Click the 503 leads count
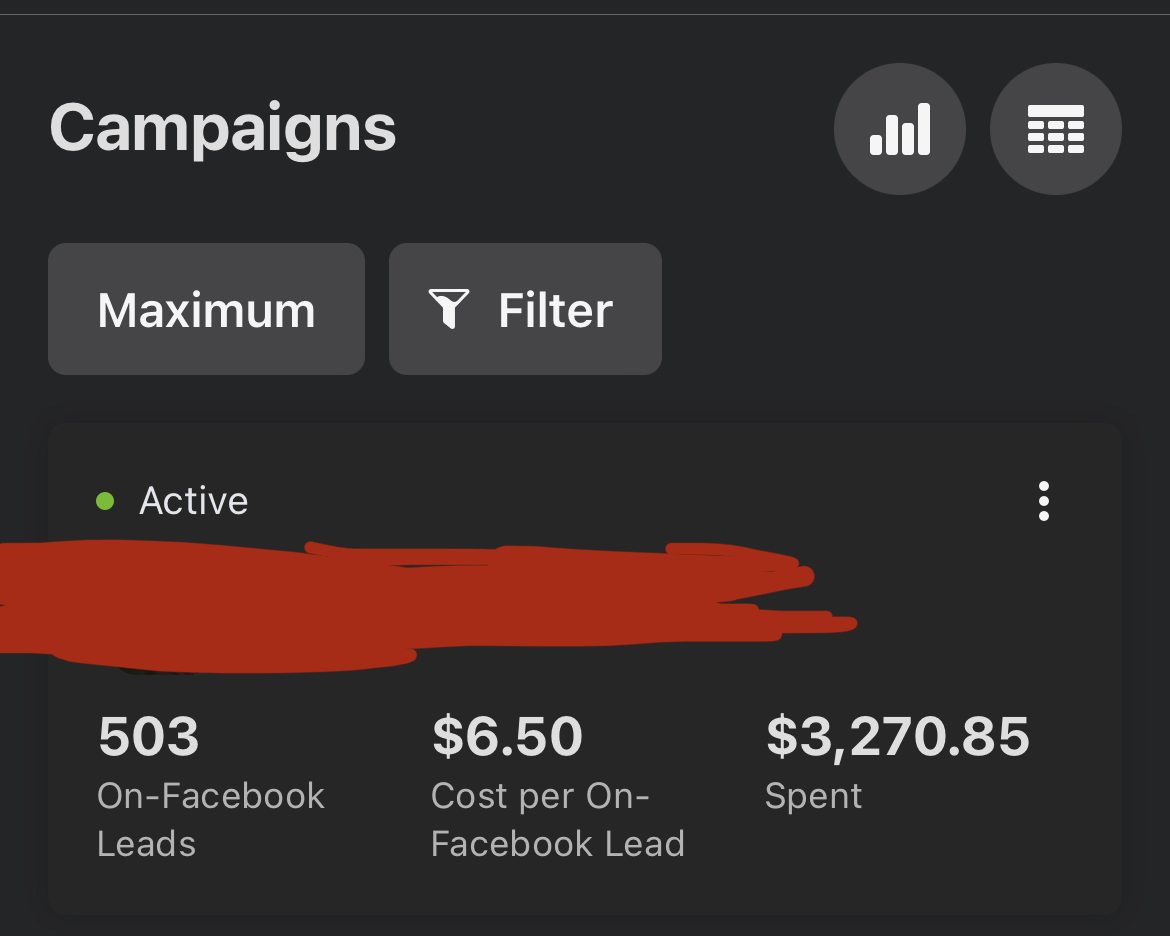Screen dimensions: 1170x936 [x=149, y=736]
